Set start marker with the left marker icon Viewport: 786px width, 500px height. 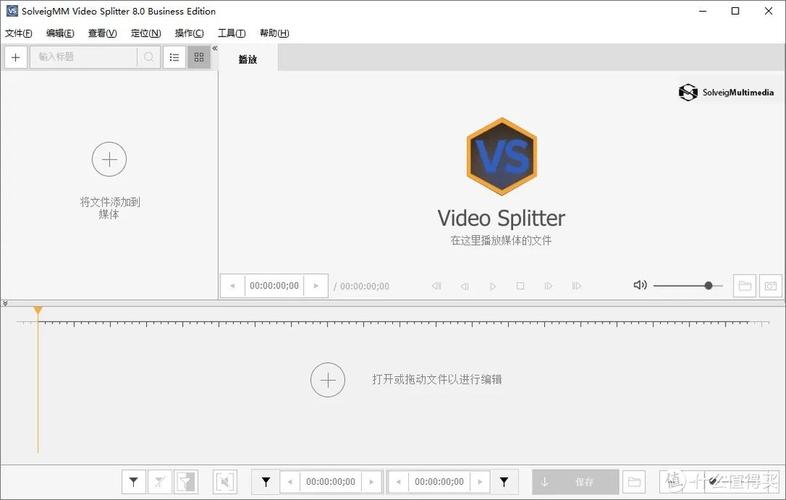click(266, 482)
